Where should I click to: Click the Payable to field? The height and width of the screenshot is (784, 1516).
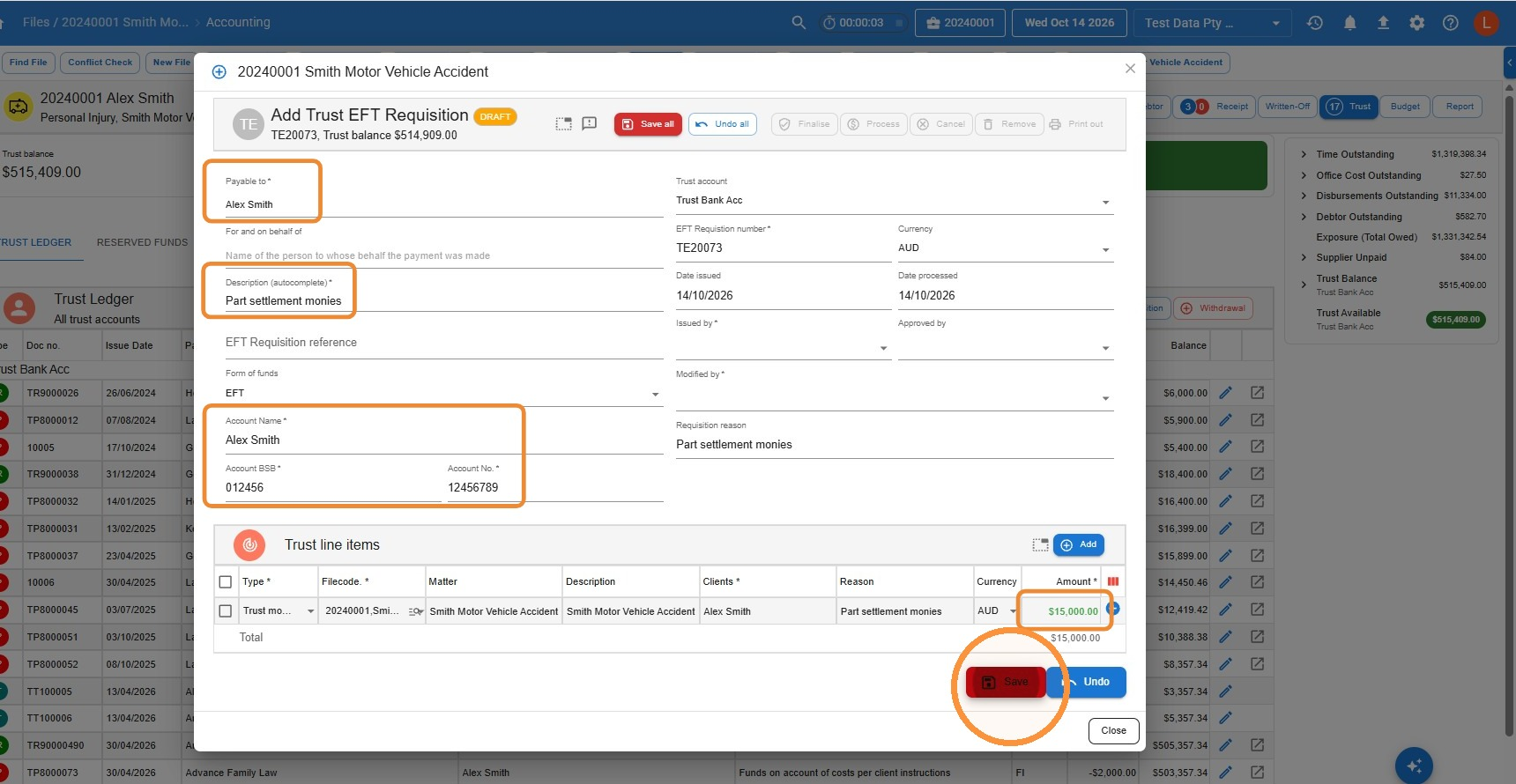pos(443,204)
